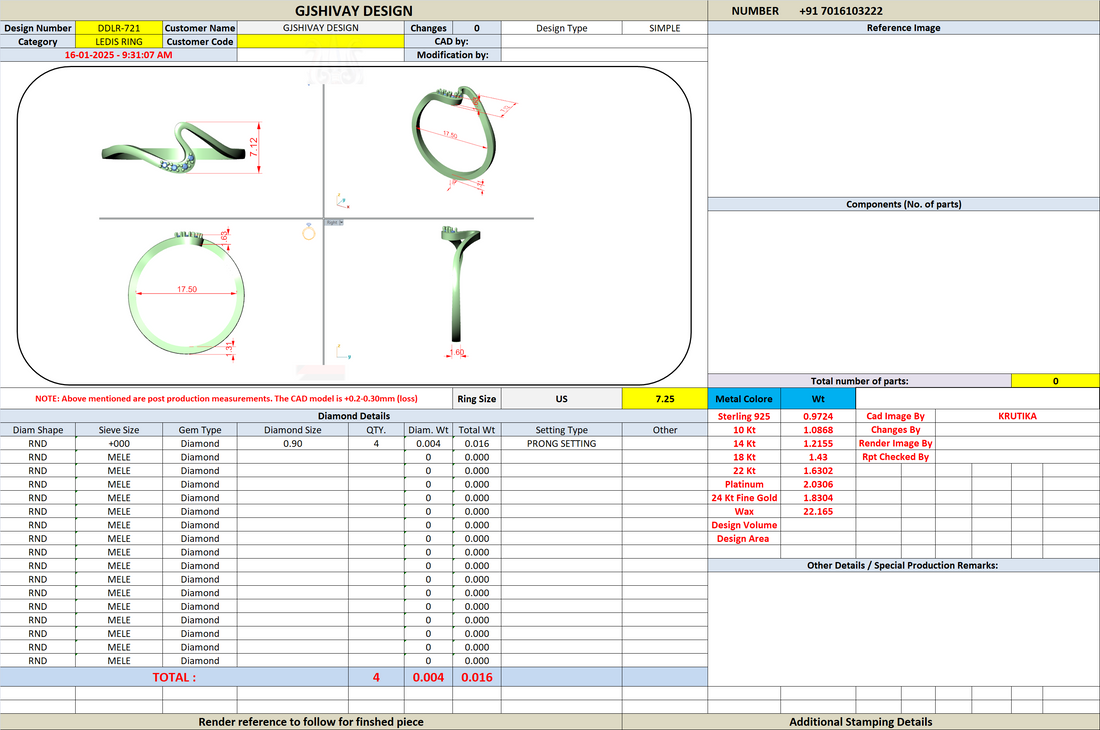This screenshot has height=730, width=1100.
Task: Click the axis gizmo in bottom-right viewport
Action: 342,351
